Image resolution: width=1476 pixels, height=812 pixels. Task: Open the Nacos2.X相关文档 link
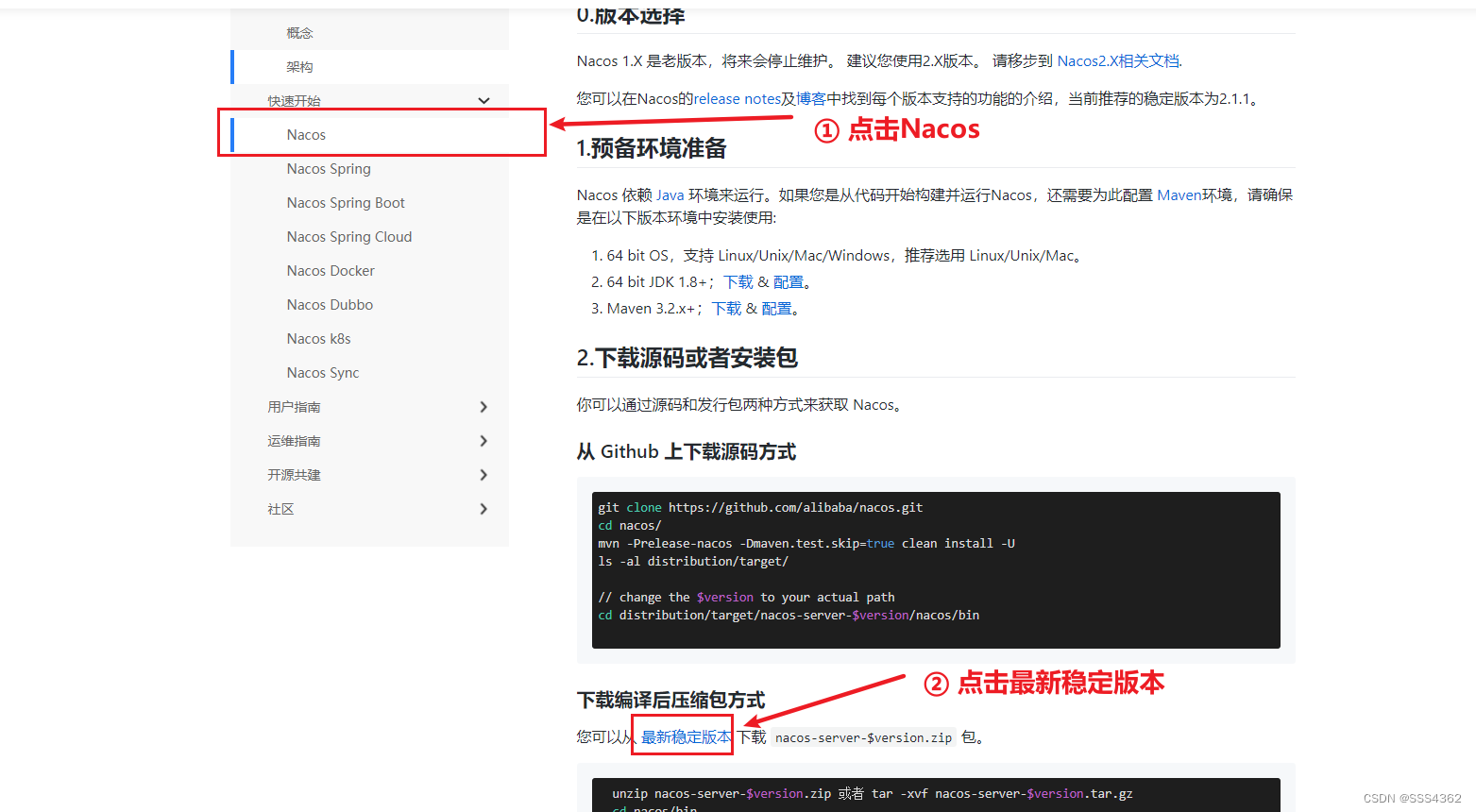pos(1118,61)
